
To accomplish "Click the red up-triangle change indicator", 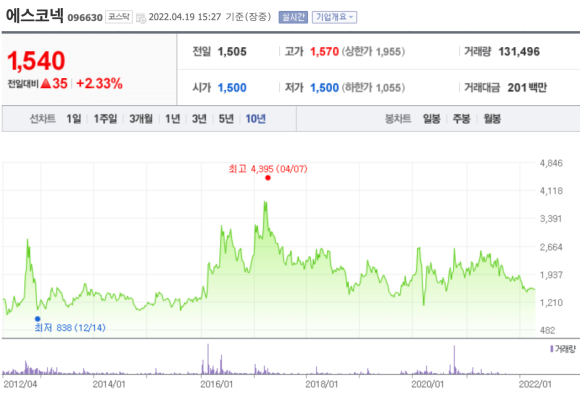I will pos(45,84).
